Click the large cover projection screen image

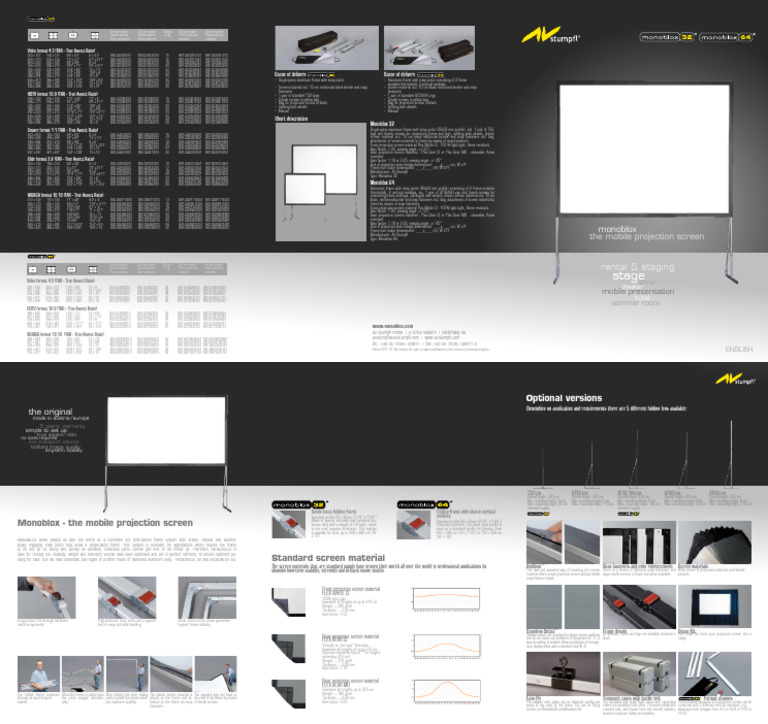[645, 149]
